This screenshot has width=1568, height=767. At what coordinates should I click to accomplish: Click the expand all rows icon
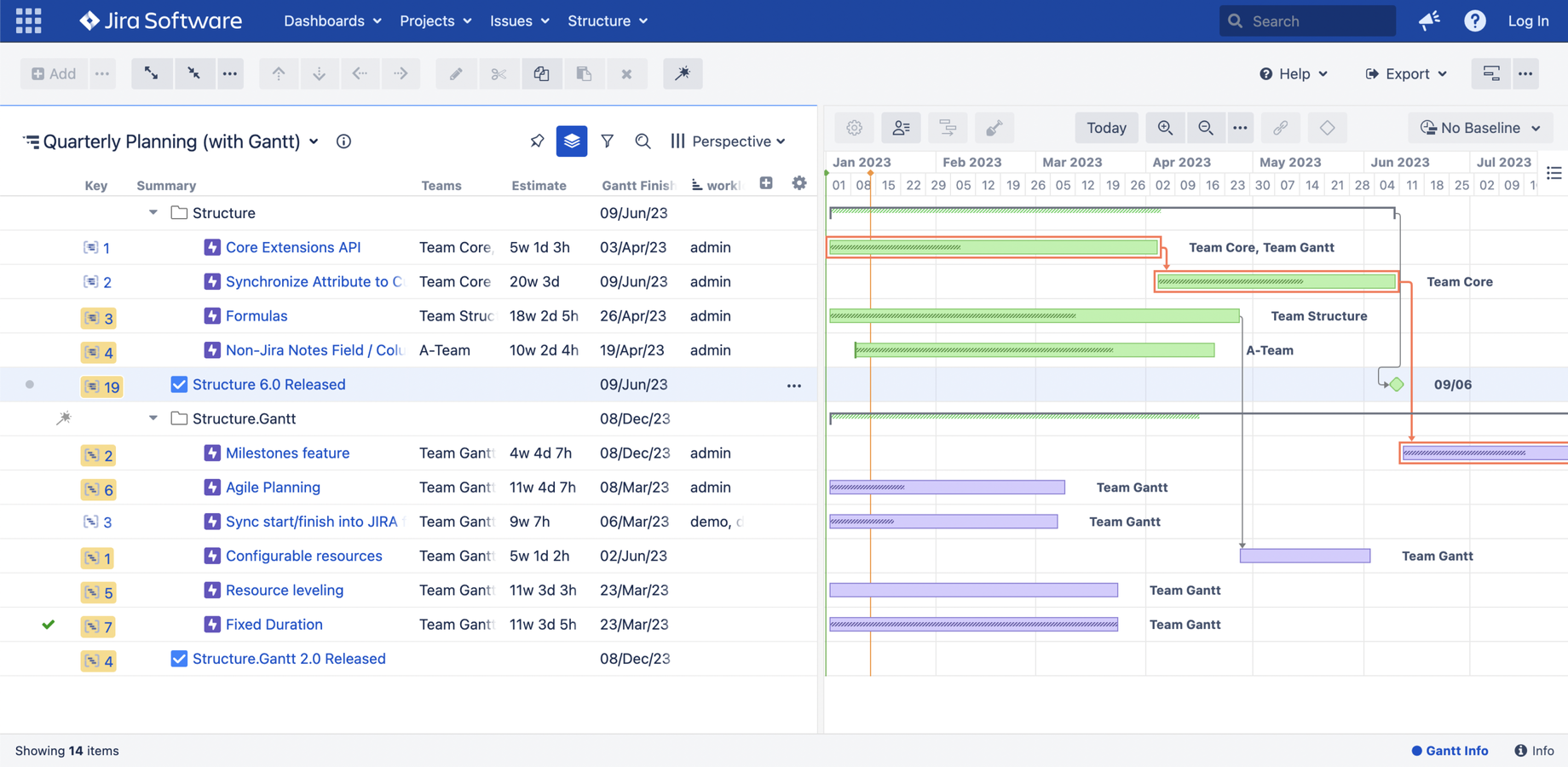pyautogui.click(x=151, y=73)
